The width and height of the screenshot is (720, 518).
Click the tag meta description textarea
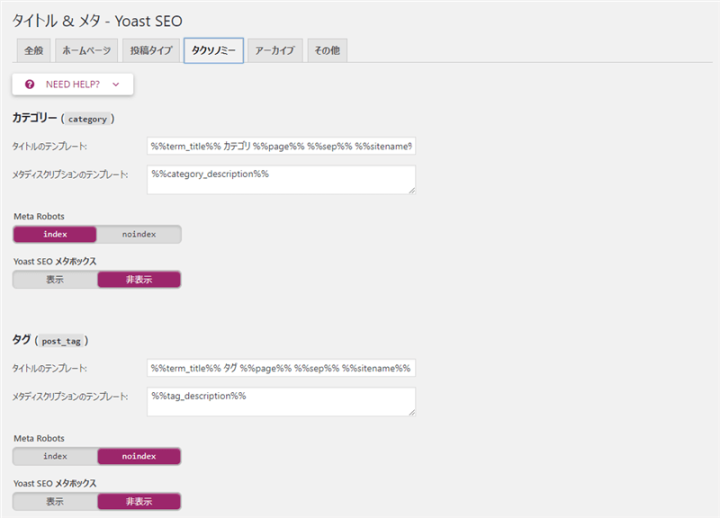(280, 401)
